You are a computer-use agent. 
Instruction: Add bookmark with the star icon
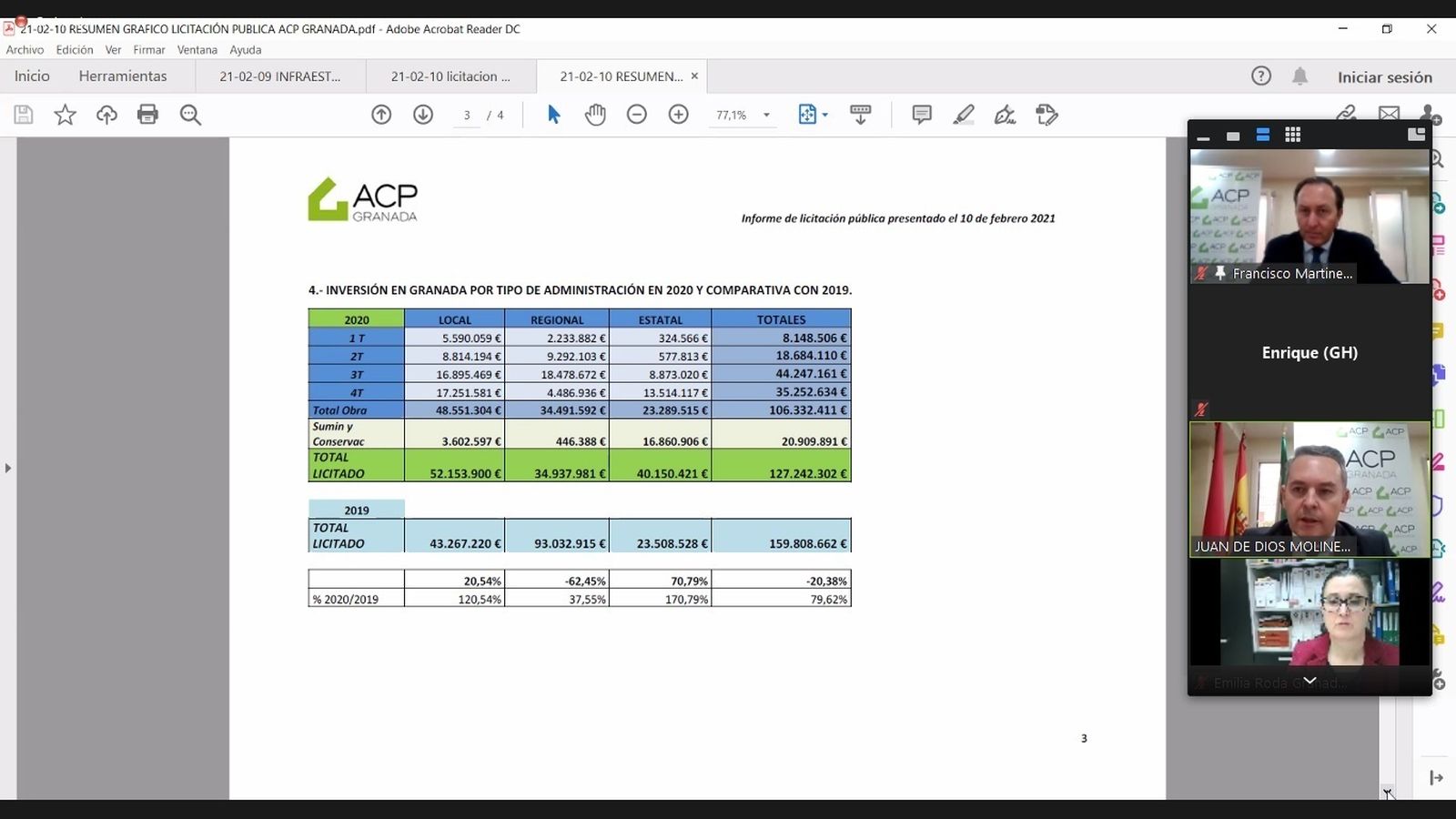click(x=65, y=115)
